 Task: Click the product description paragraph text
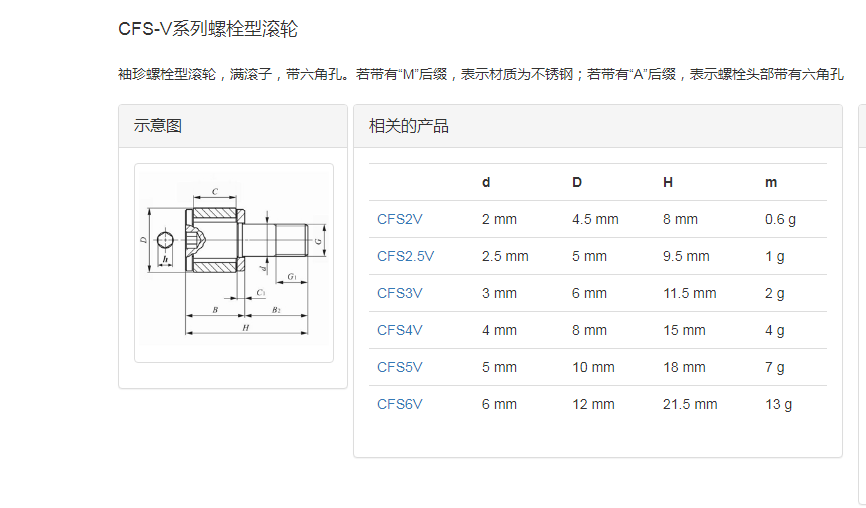(480, 74)
